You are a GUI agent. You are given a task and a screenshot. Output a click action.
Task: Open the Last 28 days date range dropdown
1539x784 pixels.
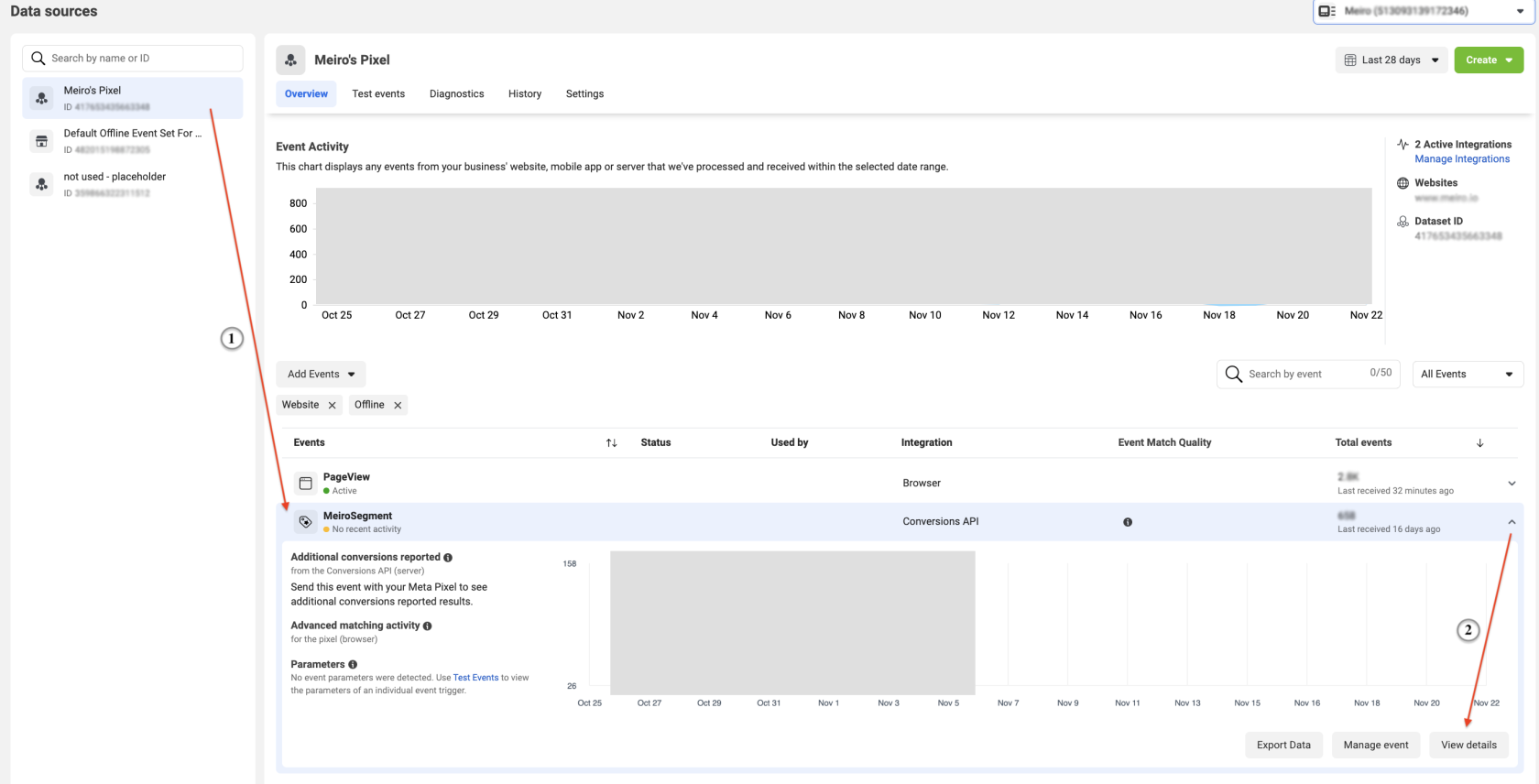point(1392,60)
